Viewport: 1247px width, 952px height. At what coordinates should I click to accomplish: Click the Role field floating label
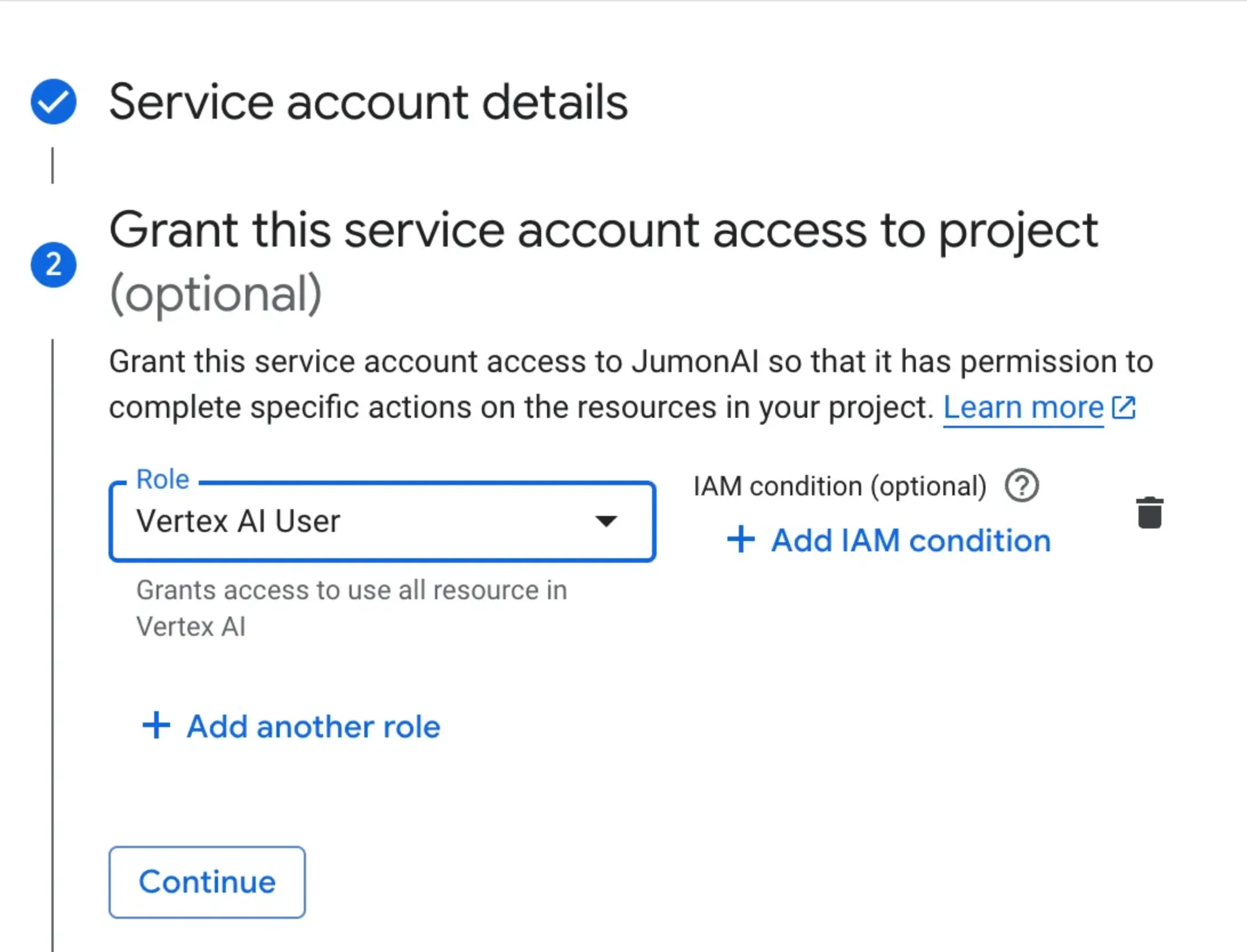pyautogui.click(x=163, y=479)
